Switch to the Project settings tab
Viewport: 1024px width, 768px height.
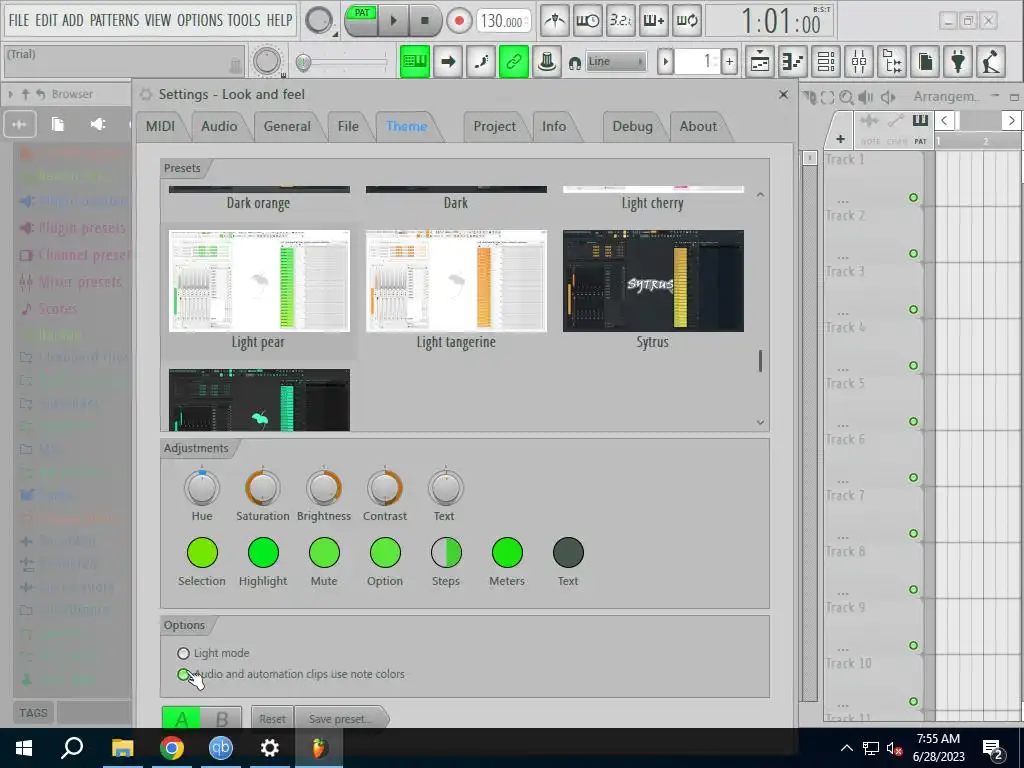(494, 126)
